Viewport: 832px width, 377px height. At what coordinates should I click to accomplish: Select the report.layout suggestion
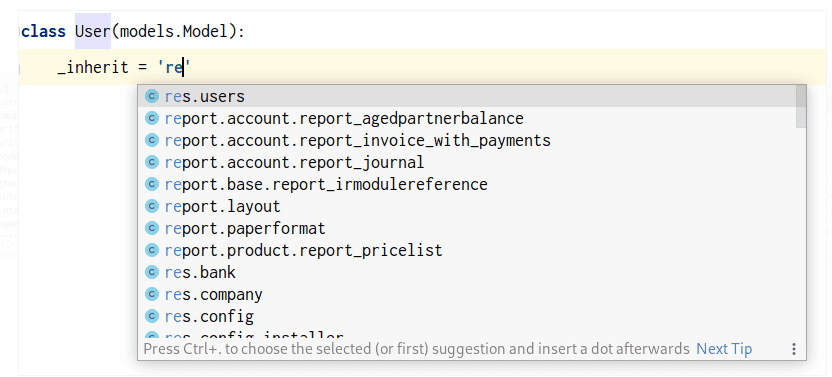(467, 206)
